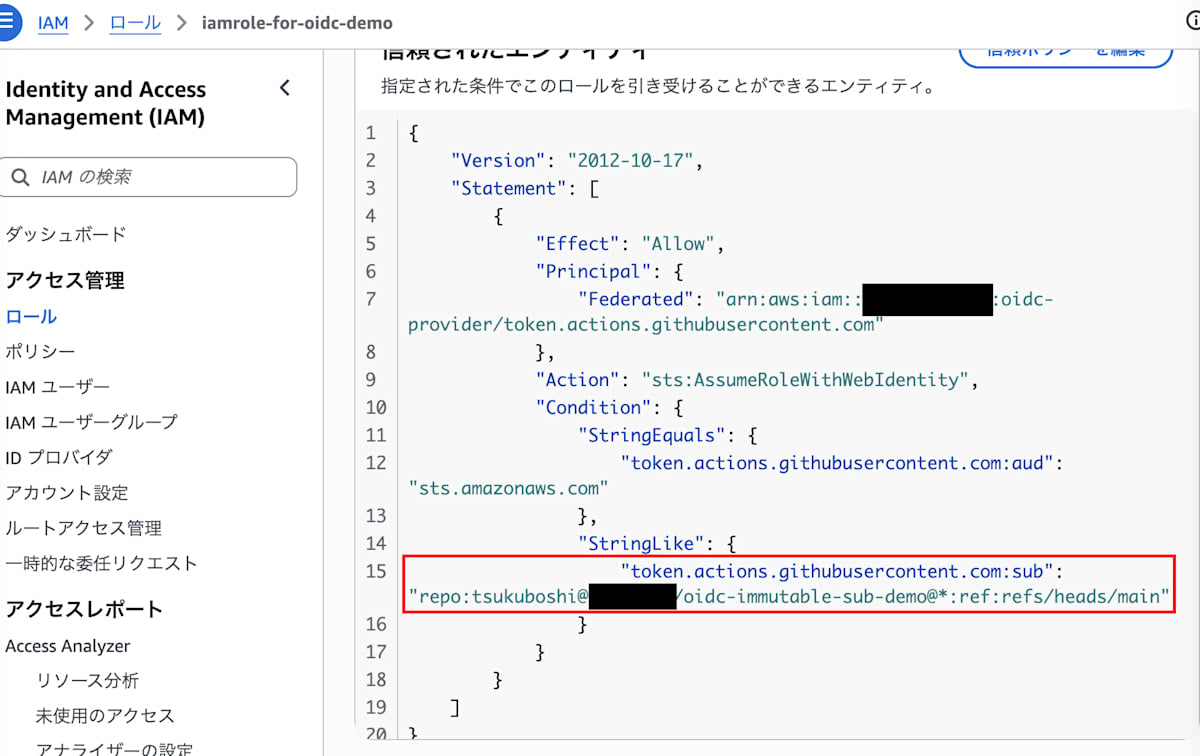This screenshot has height=756, width=1200.
Task: Open アカウント設定 in the sidebar
Action: point(67,492)
